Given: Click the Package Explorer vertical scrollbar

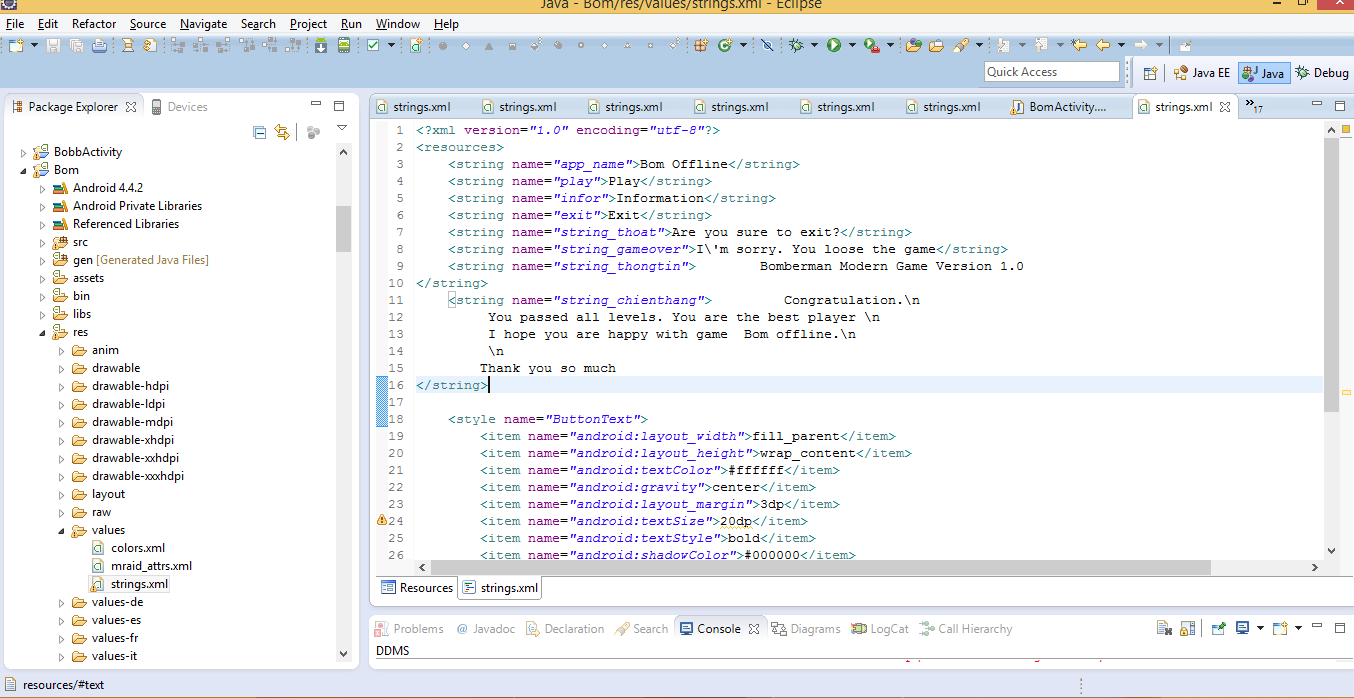Looking at the screenshot, I should coord(343,403).
